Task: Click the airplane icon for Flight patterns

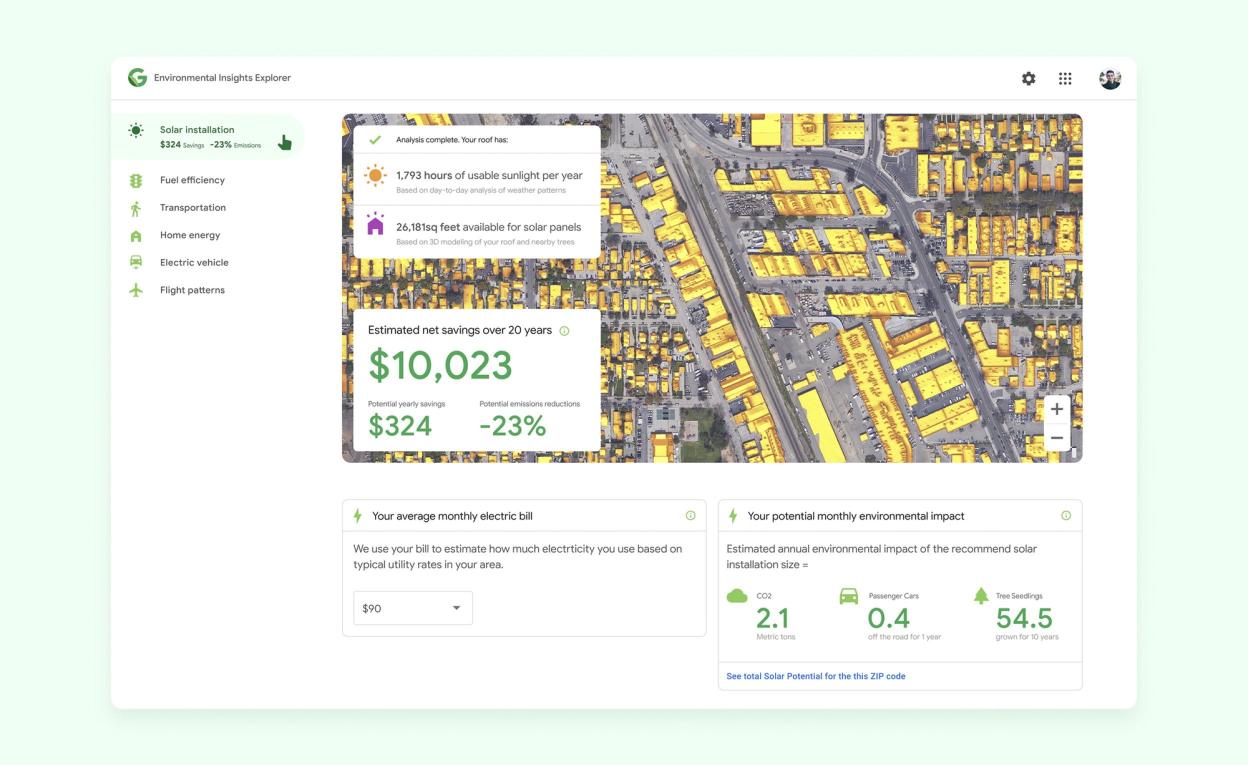Action: [136, 290]
